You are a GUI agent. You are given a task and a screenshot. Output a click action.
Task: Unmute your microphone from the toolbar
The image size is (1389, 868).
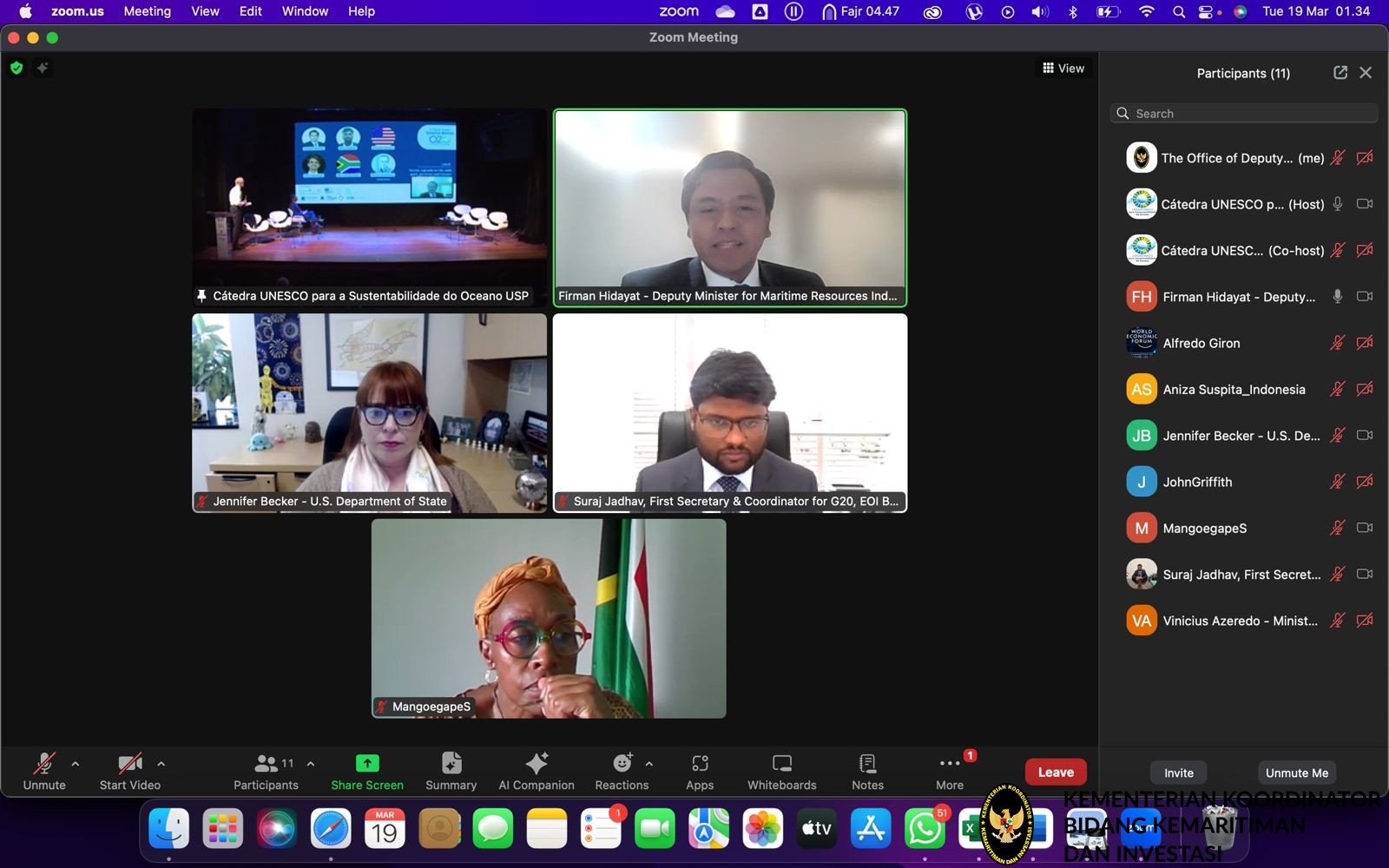click(44, 771)
